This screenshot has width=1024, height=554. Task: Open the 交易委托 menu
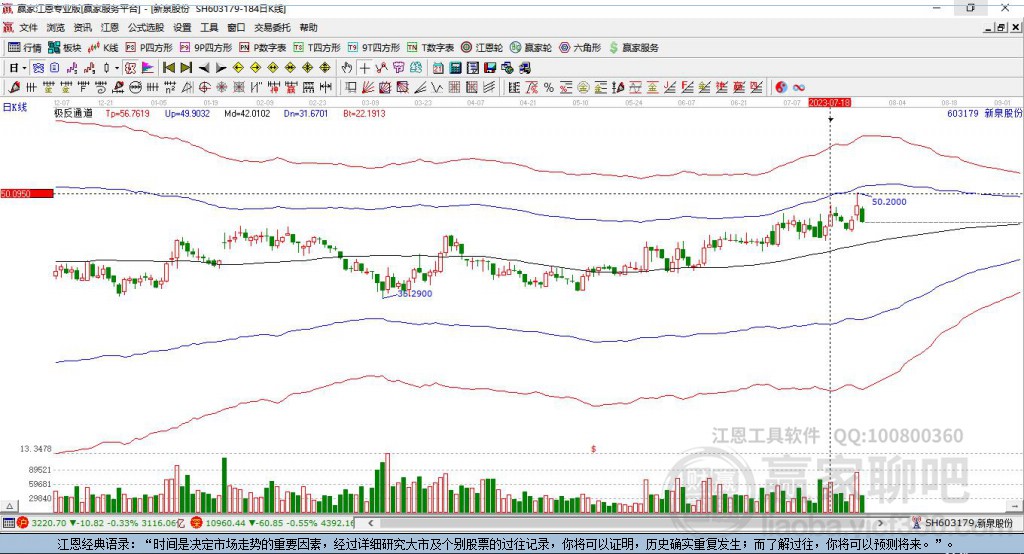point(272,27)
